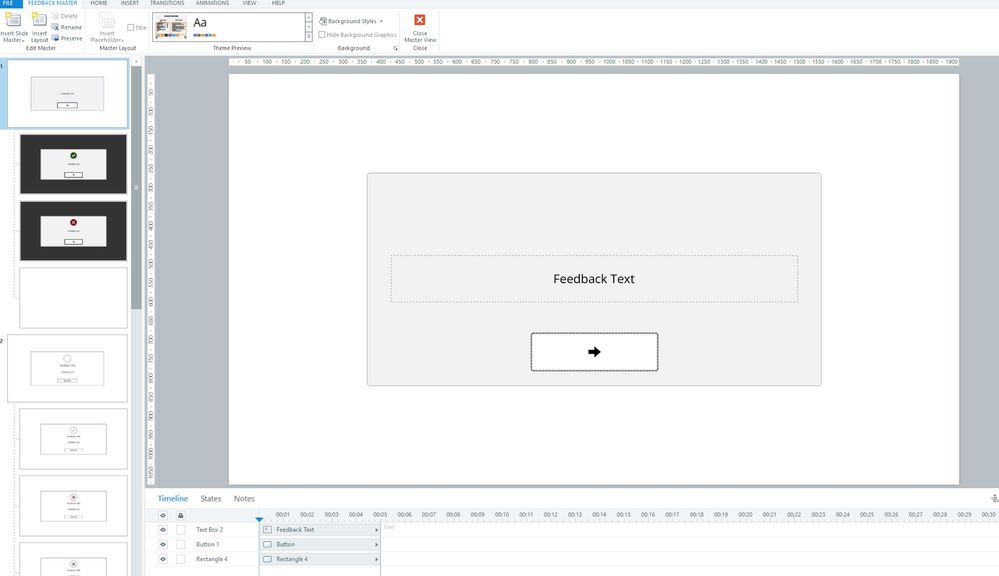Click the slide panel vertical scrollbar

136,188
